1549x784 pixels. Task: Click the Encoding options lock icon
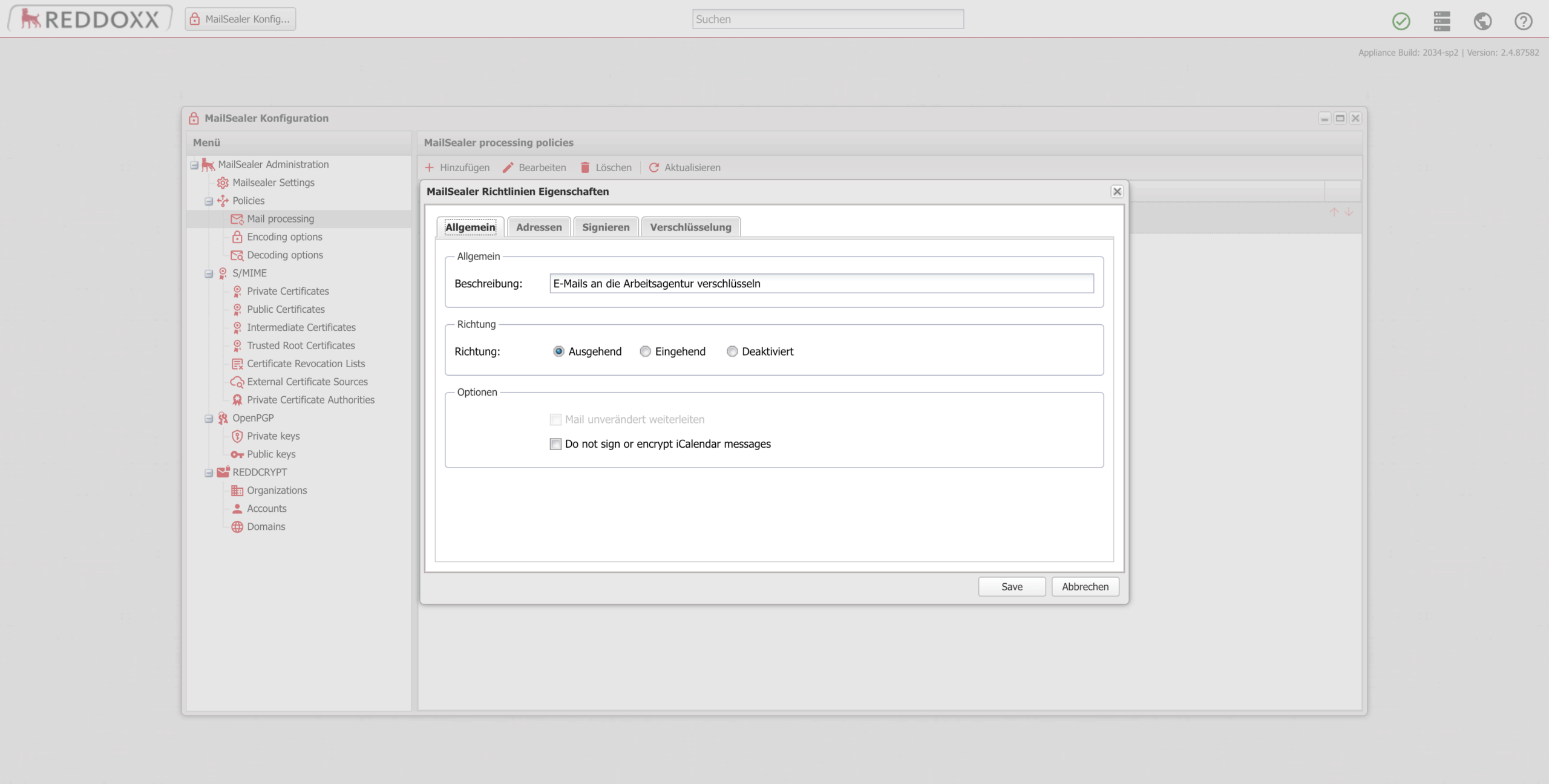(237, 237)
